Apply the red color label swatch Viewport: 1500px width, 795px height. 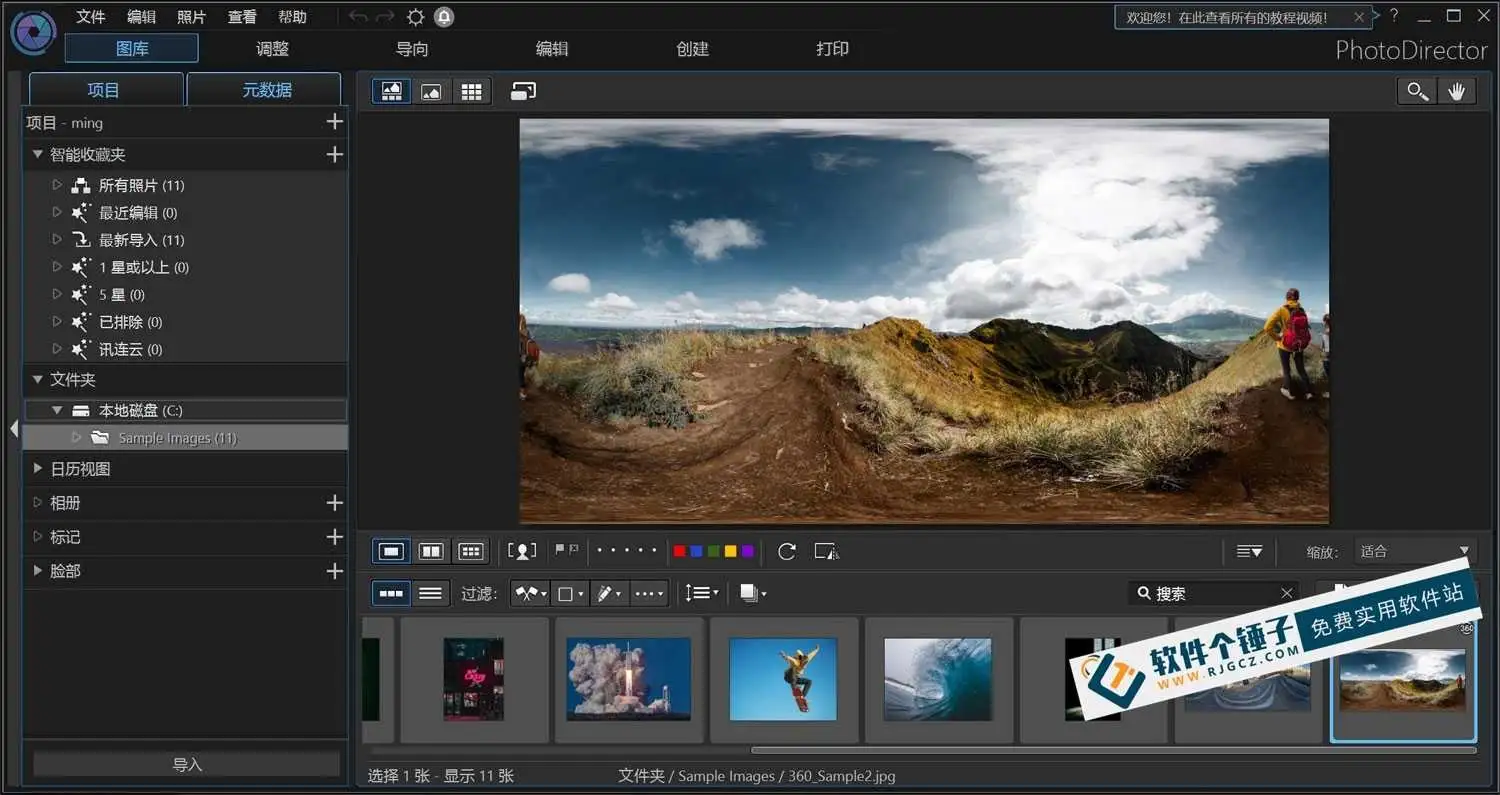tap(680, 550)
